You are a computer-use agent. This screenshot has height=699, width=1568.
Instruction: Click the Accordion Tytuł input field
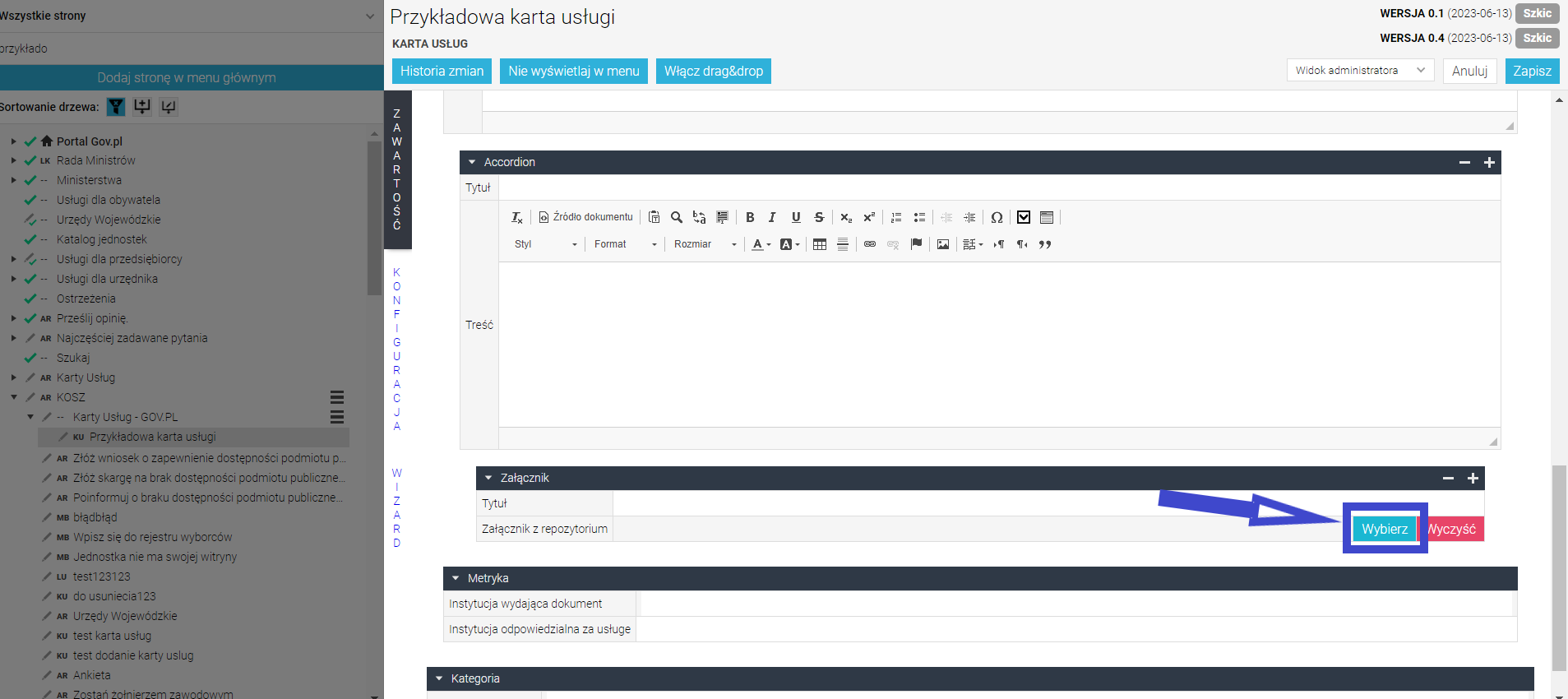[999, 187]
